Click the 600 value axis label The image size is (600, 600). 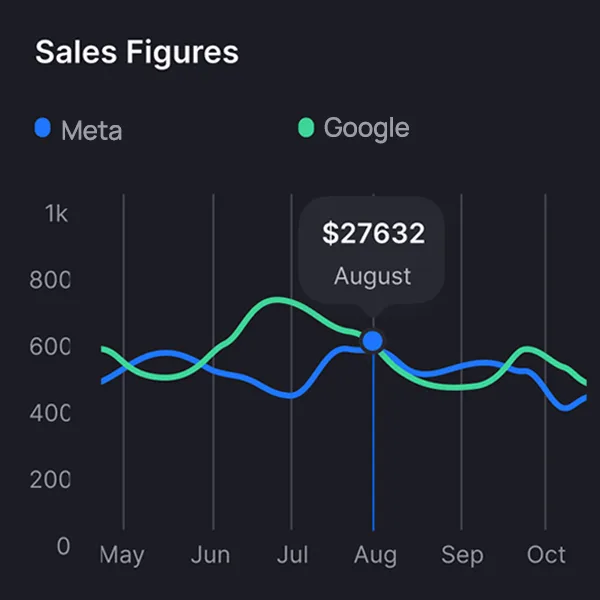coord(50,346)
